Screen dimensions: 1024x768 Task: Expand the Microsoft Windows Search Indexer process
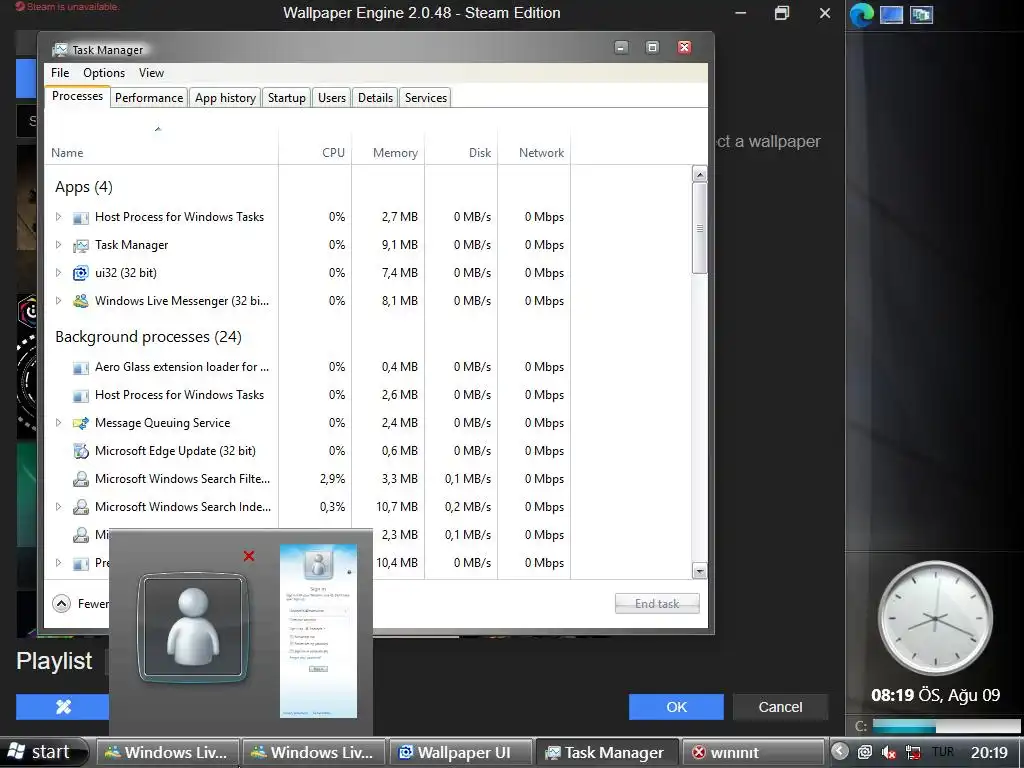coord(58,507)
